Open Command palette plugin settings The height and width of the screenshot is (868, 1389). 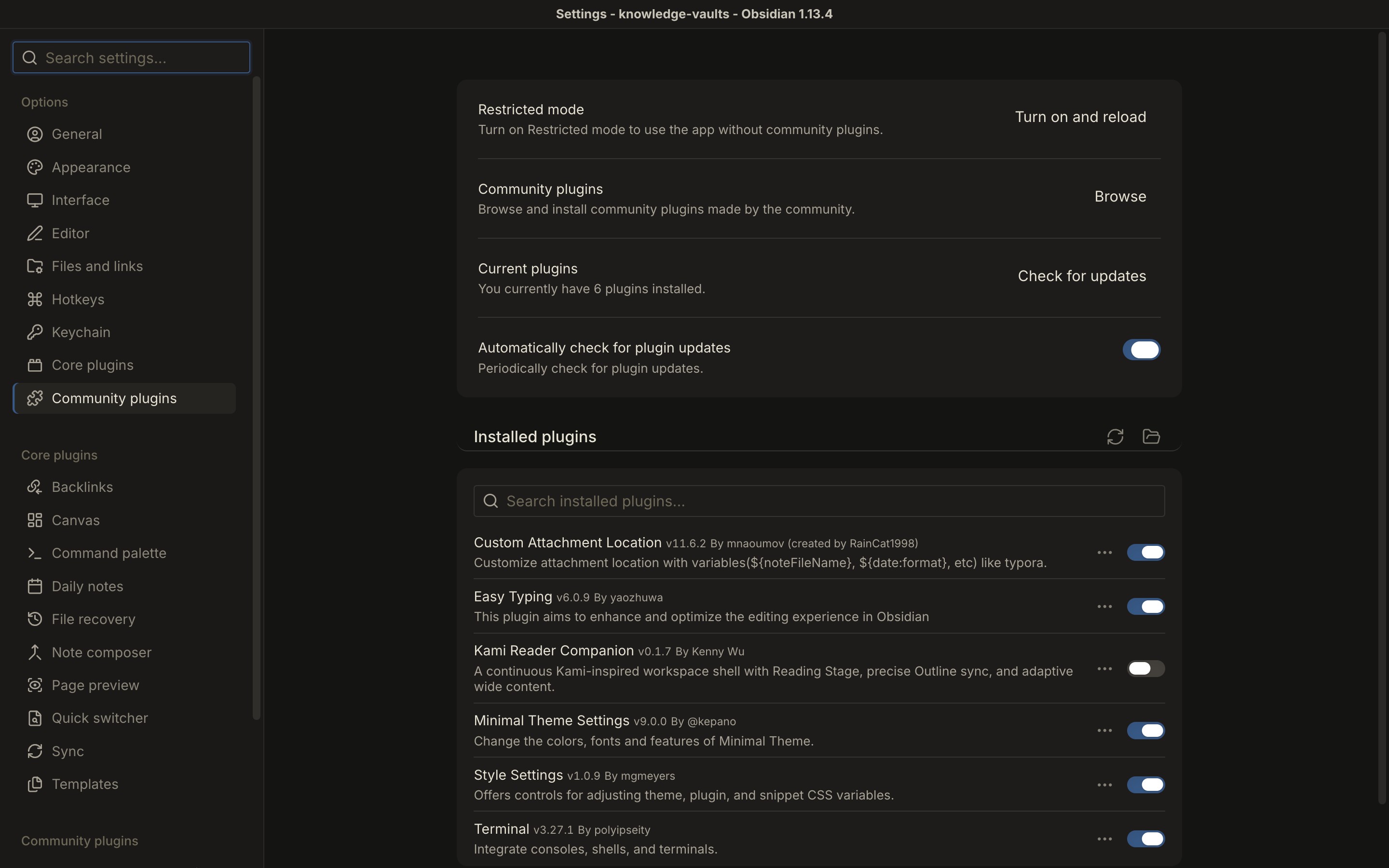pyautogui.click(x=124, y=554)
